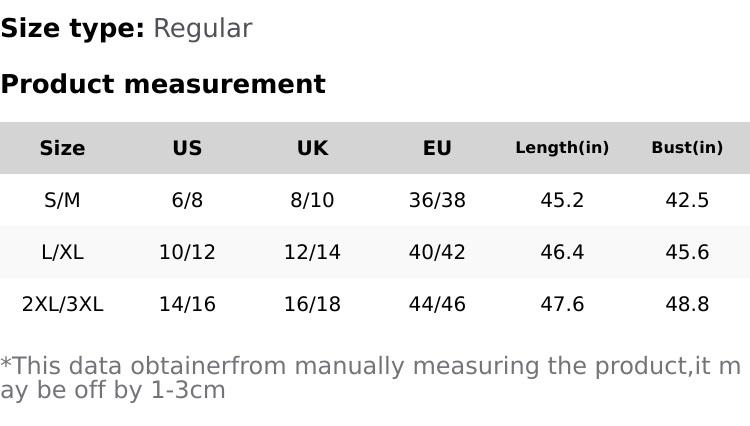Click the EU column header
Image resolution: width=750 pixels, height=426 pixels.
[437, 148]
